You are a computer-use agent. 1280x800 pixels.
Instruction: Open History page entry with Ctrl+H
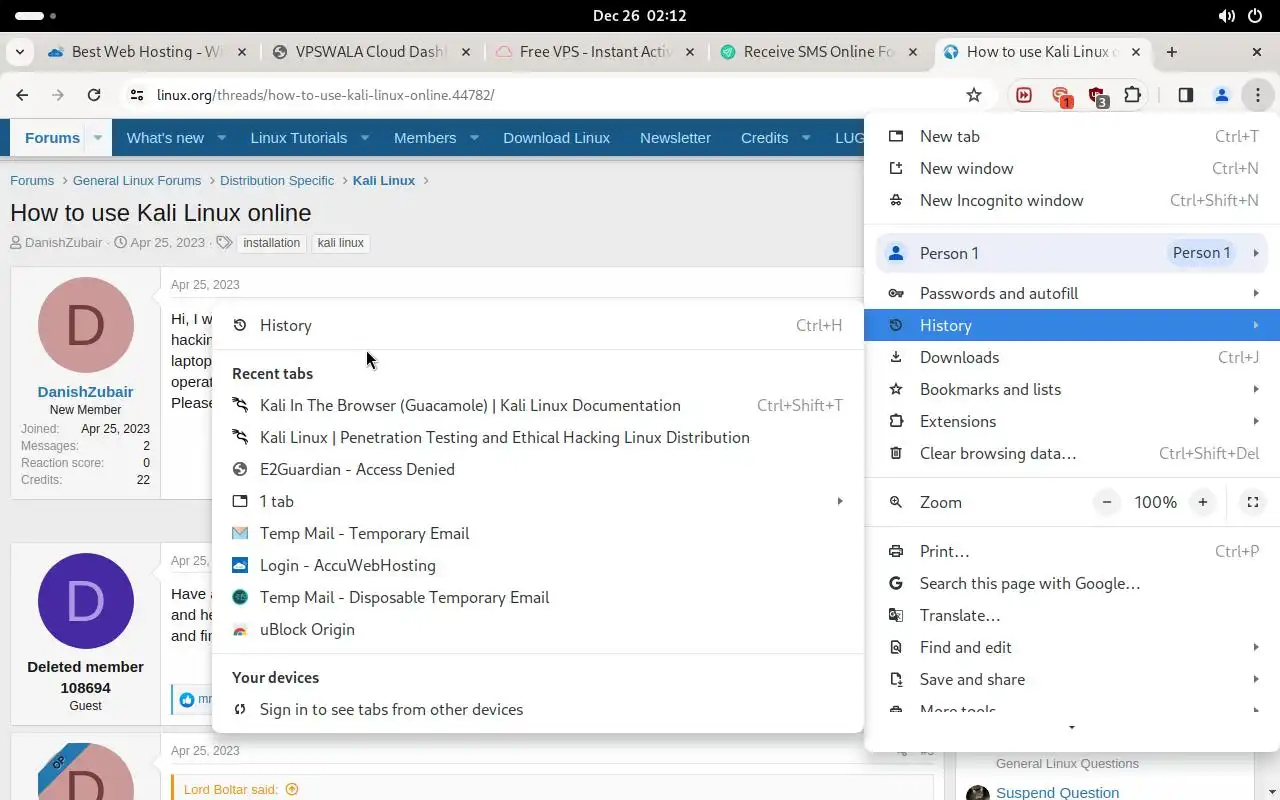click(538, 325)
